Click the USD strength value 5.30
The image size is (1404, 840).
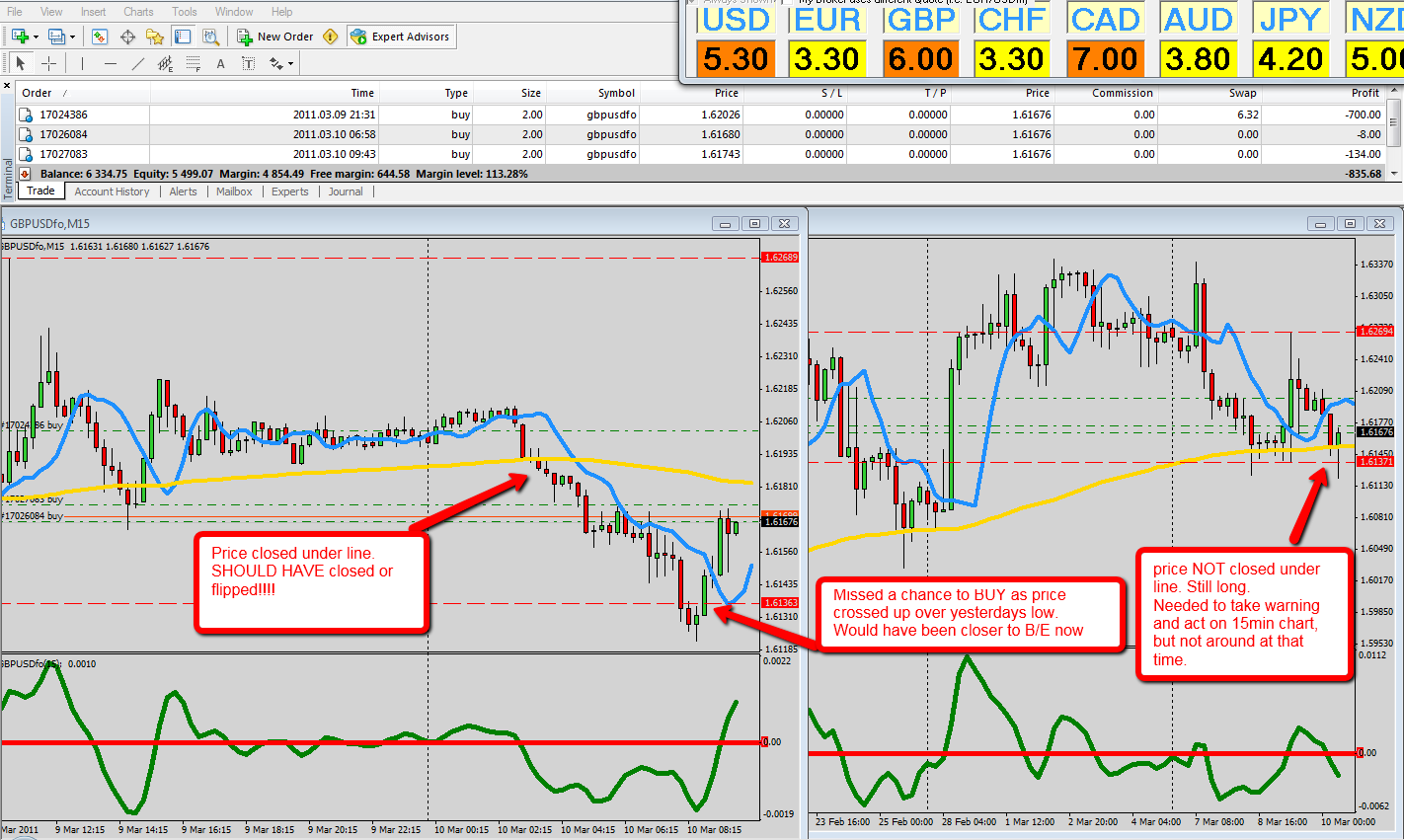pos(736,59)
